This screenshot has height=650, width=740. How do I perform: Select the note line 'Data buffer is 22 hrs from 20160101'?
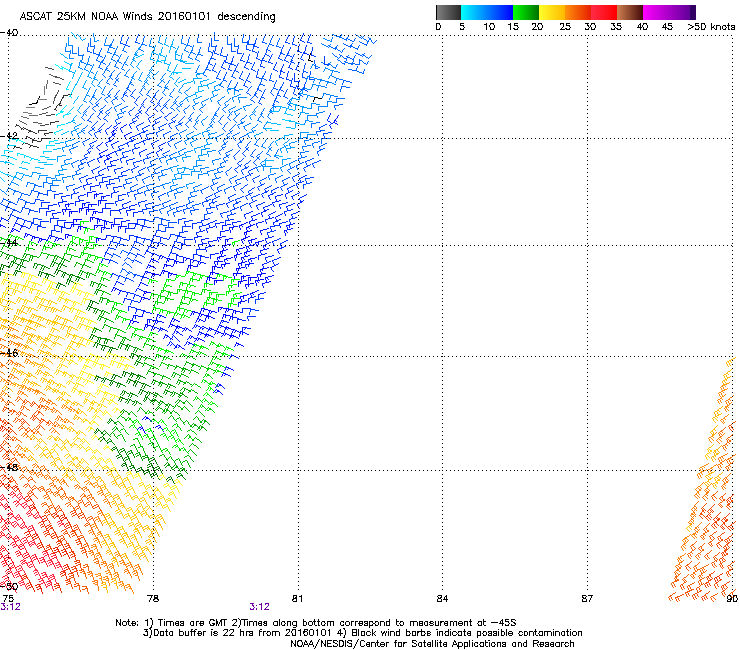coord(242,633)
